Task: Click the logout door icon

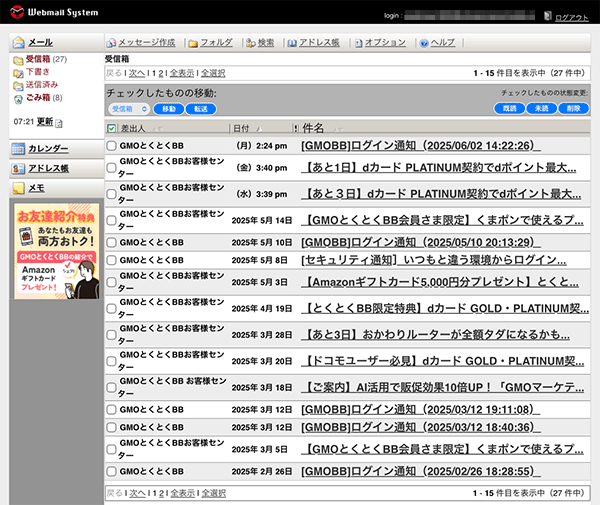Action: click(548, 16)
